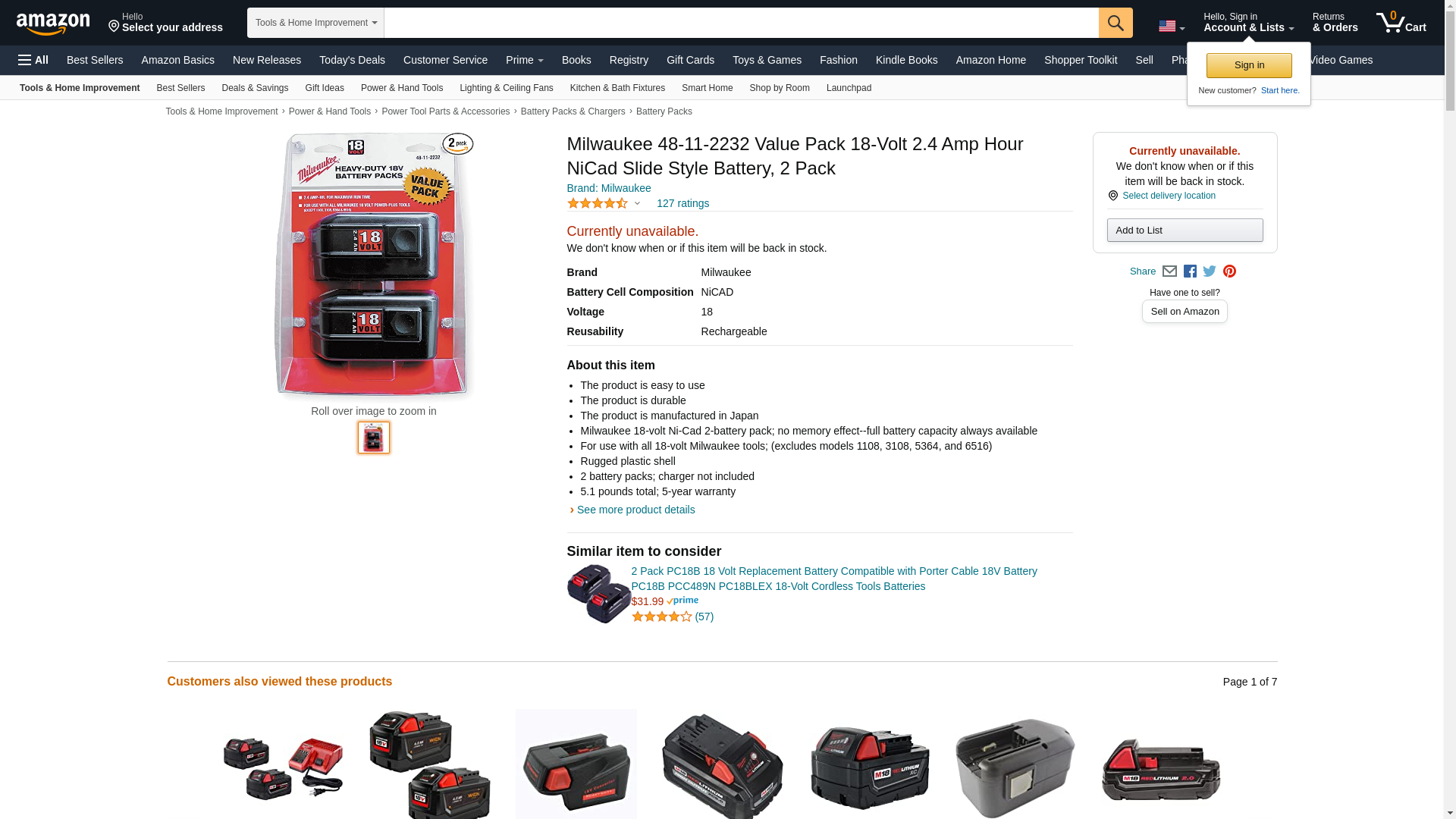Expand the star rating breakdown chevron
The height and width of the screenshot is (819, 1456).
point(637,203)
